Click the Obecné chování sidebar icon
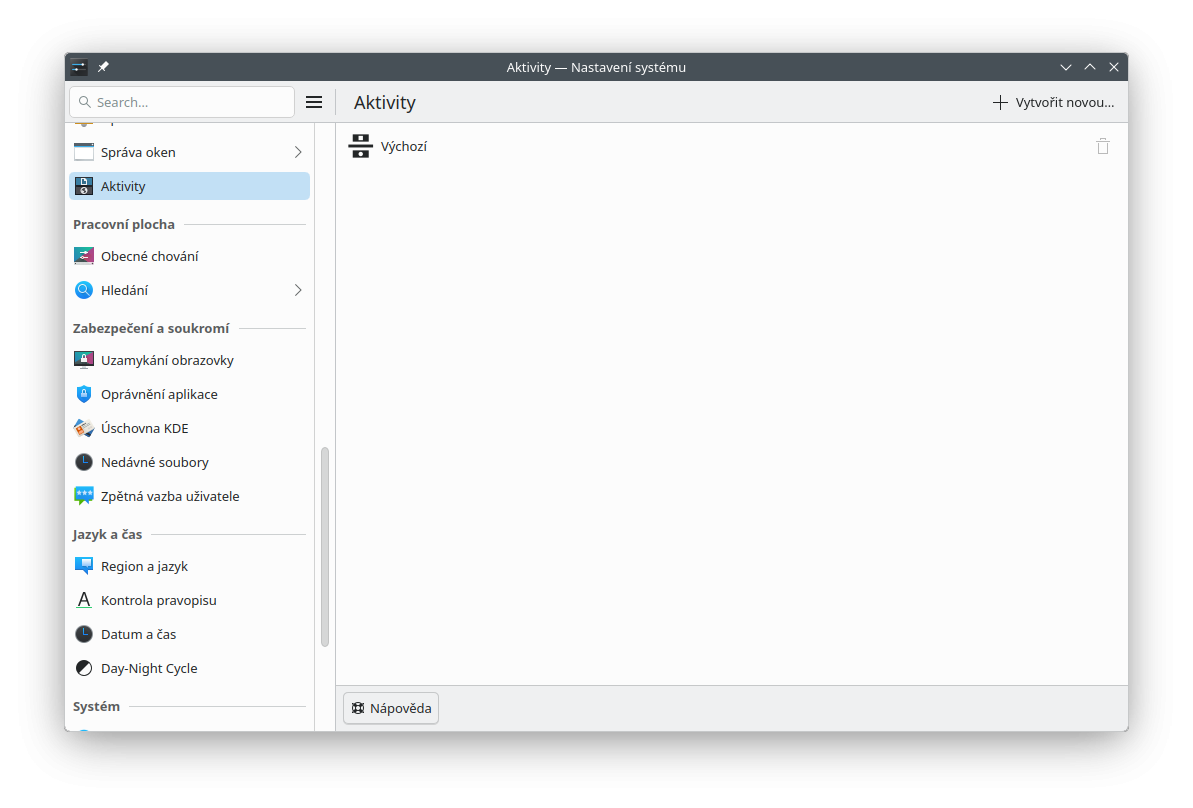 (x=84, y=256)
